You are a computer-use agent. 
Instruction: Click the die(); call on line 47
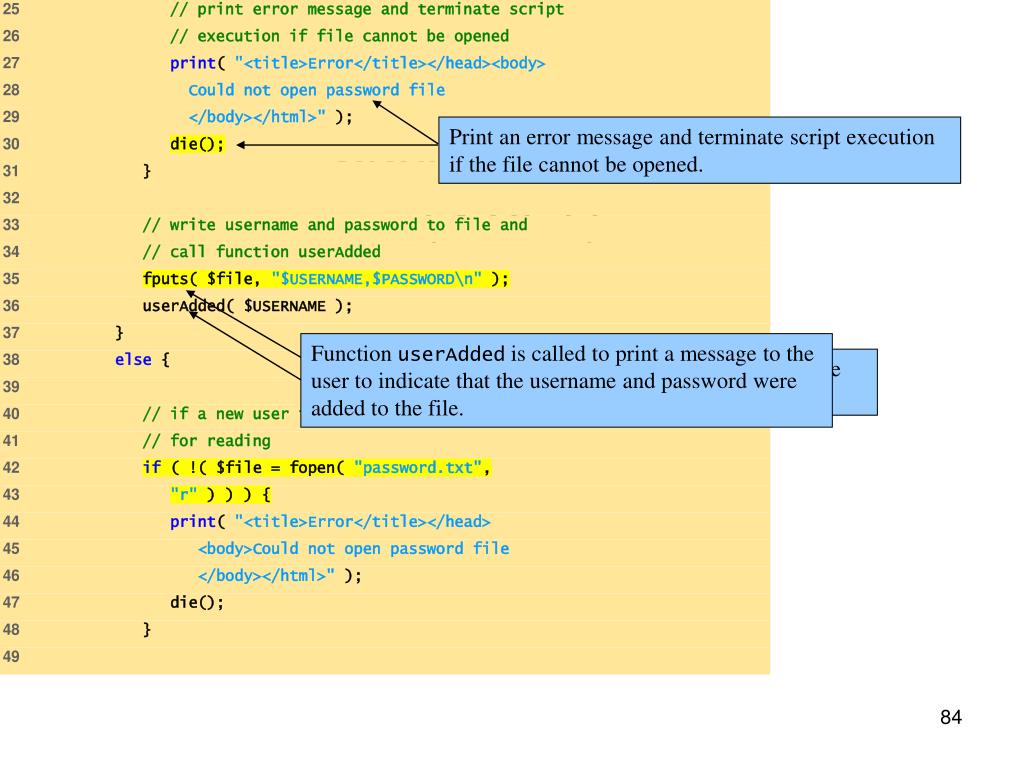(x=197, y=602)
